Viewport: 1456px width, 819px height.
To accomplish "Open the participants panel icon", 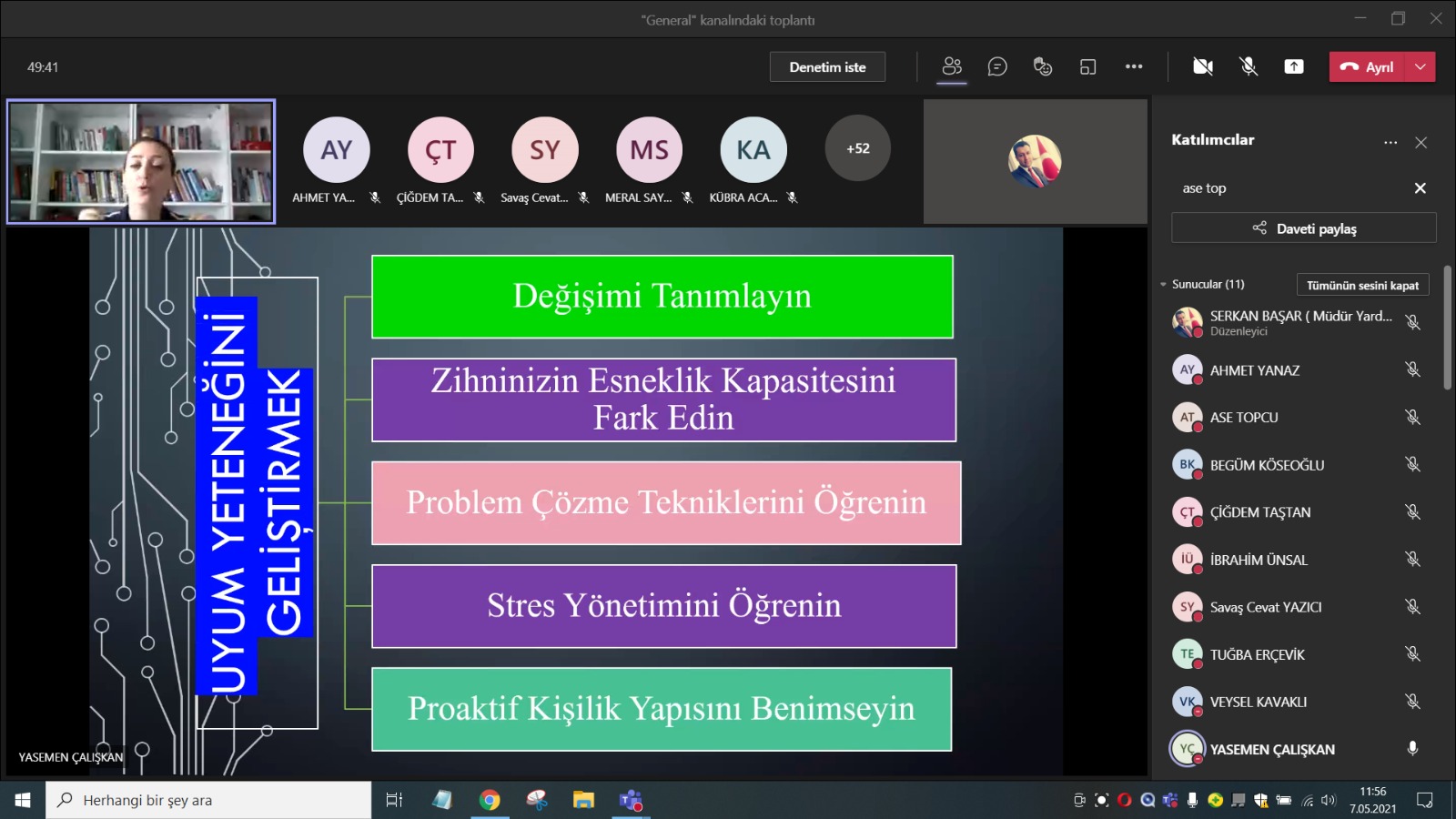I will click(x=952, y=66).
